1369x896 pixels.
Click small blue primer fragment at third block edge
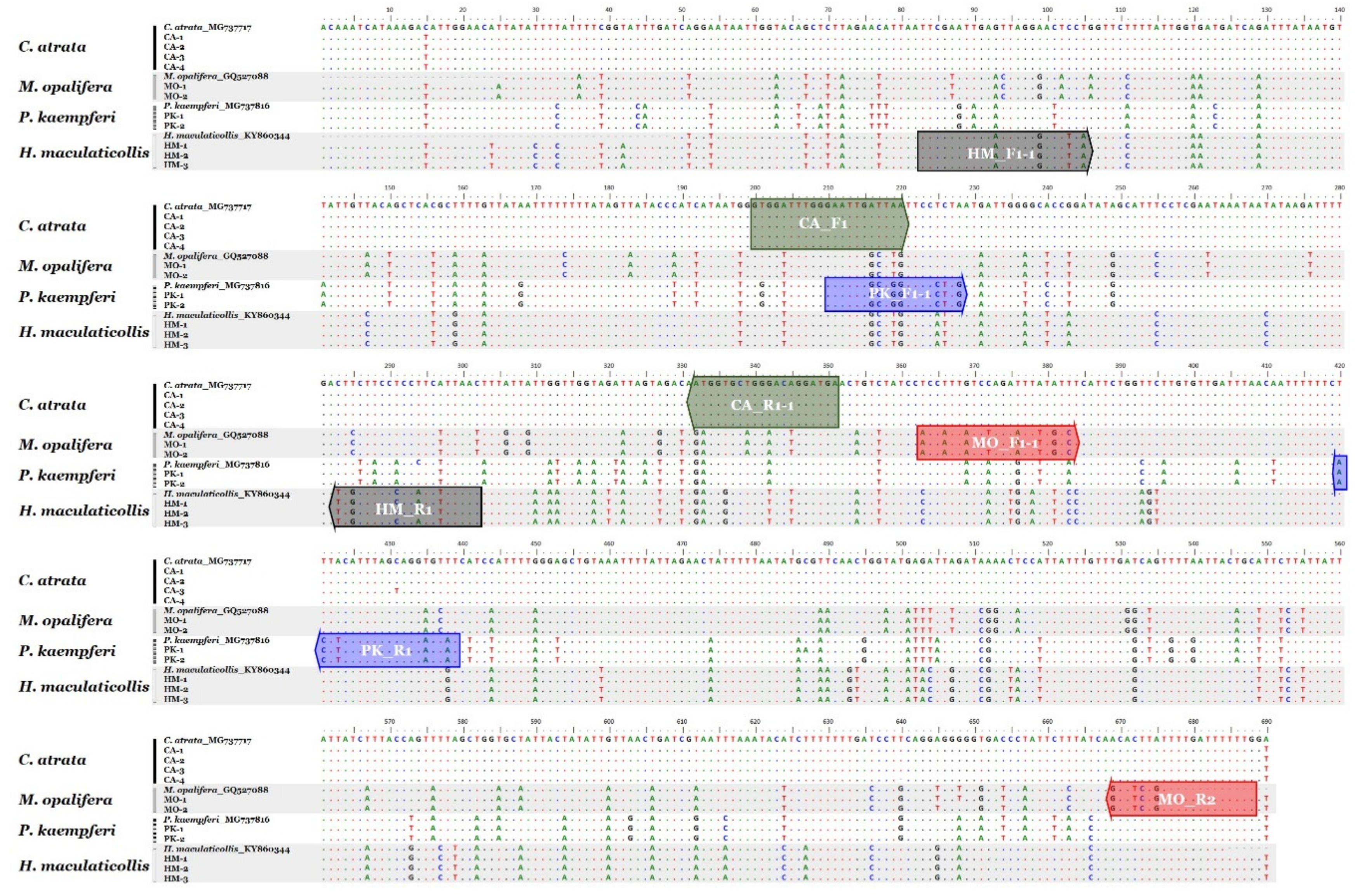point(1339,473)
